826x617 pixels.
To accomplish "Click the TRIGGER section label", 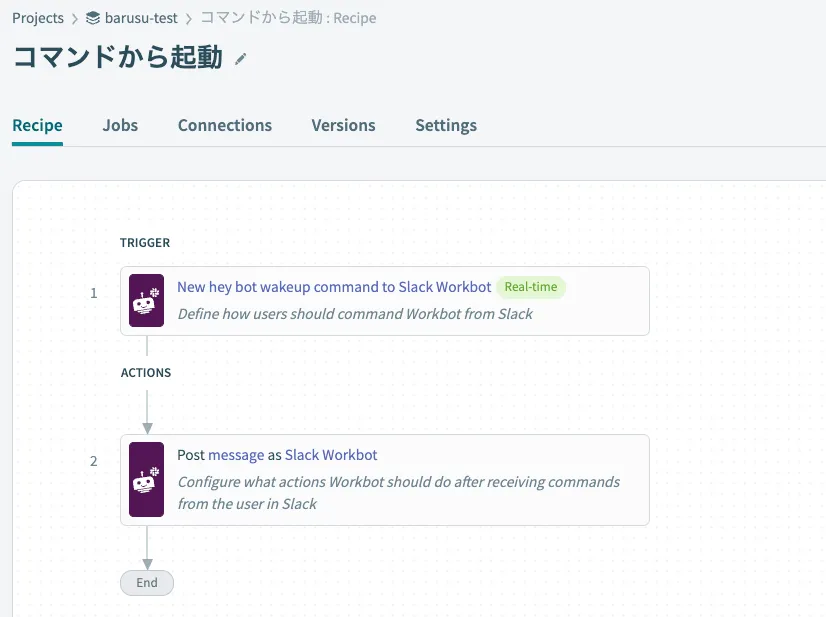I will [145, 243].
